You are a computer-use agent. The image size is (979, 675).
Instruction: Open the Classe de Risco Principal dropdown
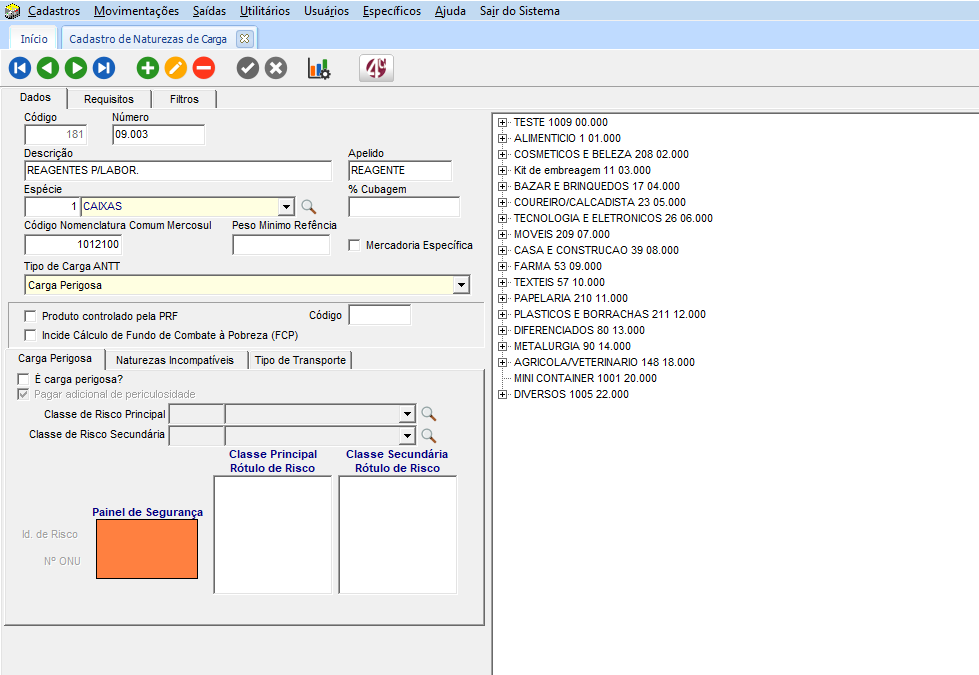407,413
